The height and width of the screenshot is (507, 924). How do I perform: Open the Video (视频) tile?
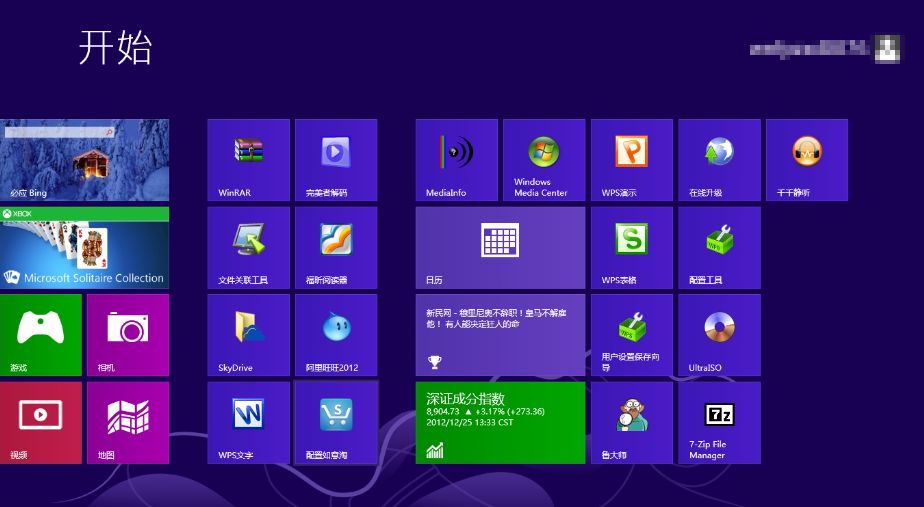(41, 423)
